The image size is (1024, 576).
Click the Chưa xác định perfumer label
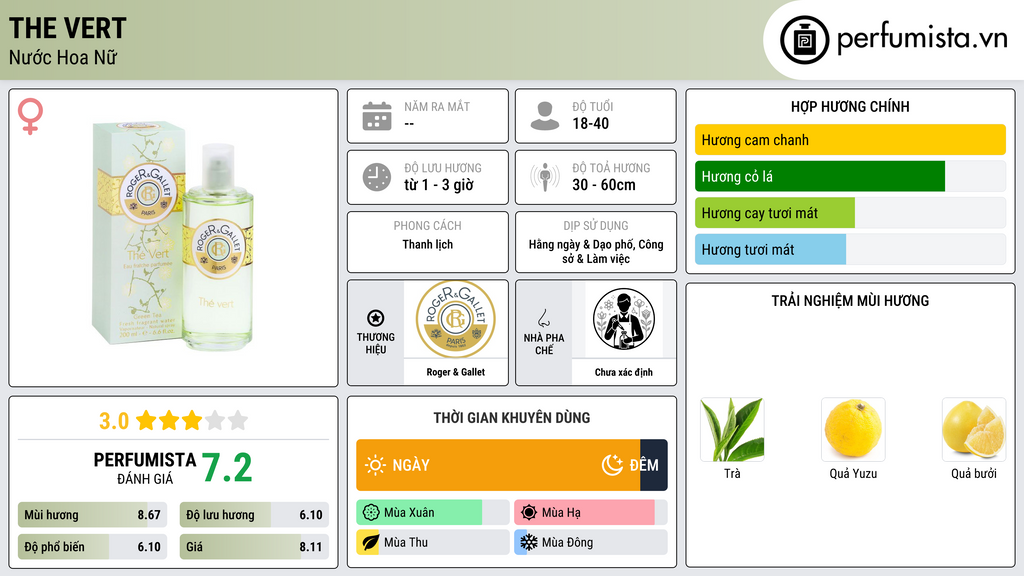624,372
